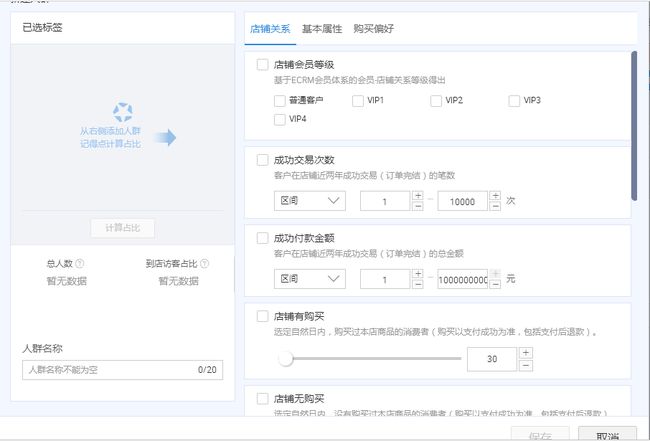Check the VIP3 option
Viewport: 650px width, 441px height.
tap(514, 101)
